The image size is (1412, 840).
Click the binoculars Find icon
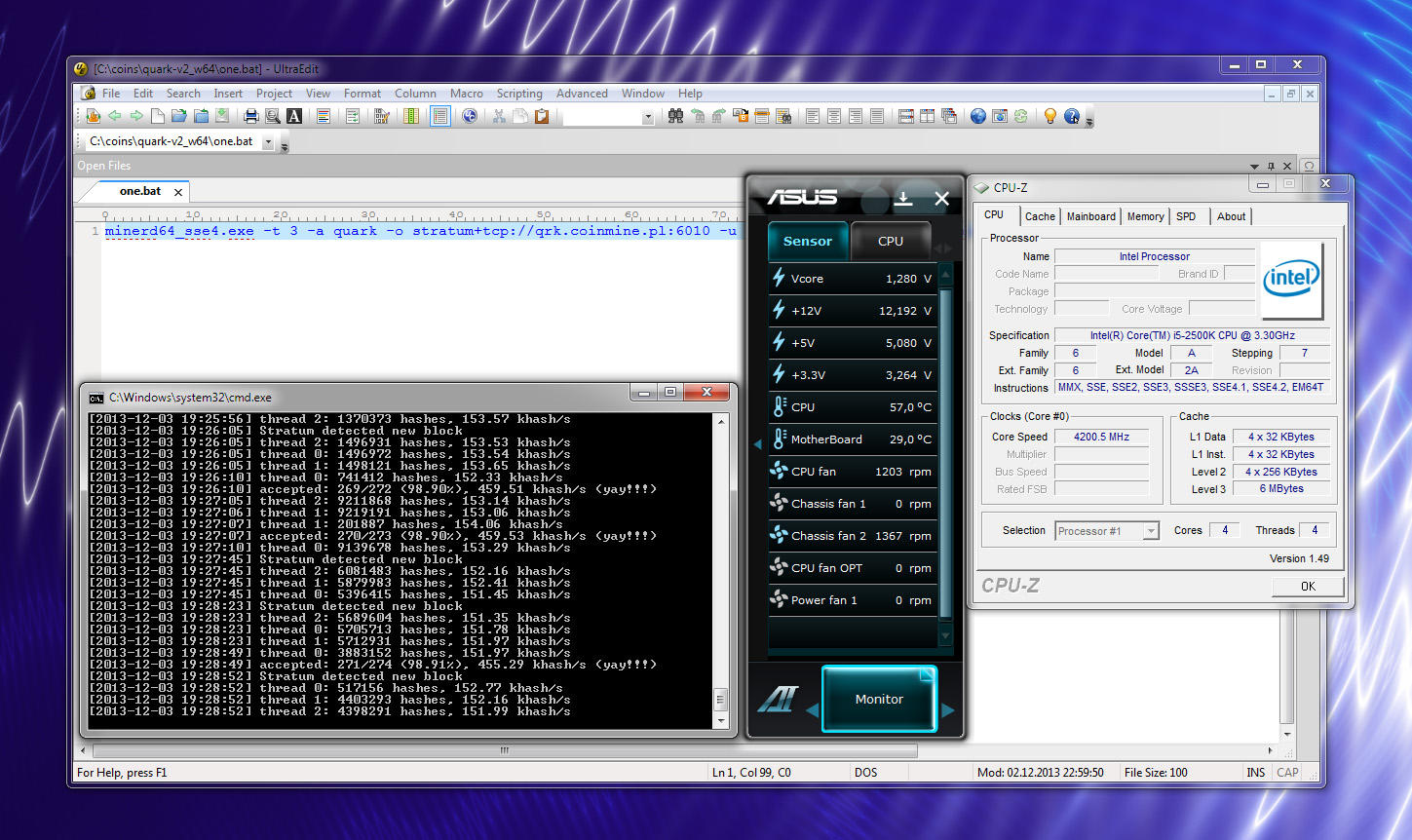(675, 116)
